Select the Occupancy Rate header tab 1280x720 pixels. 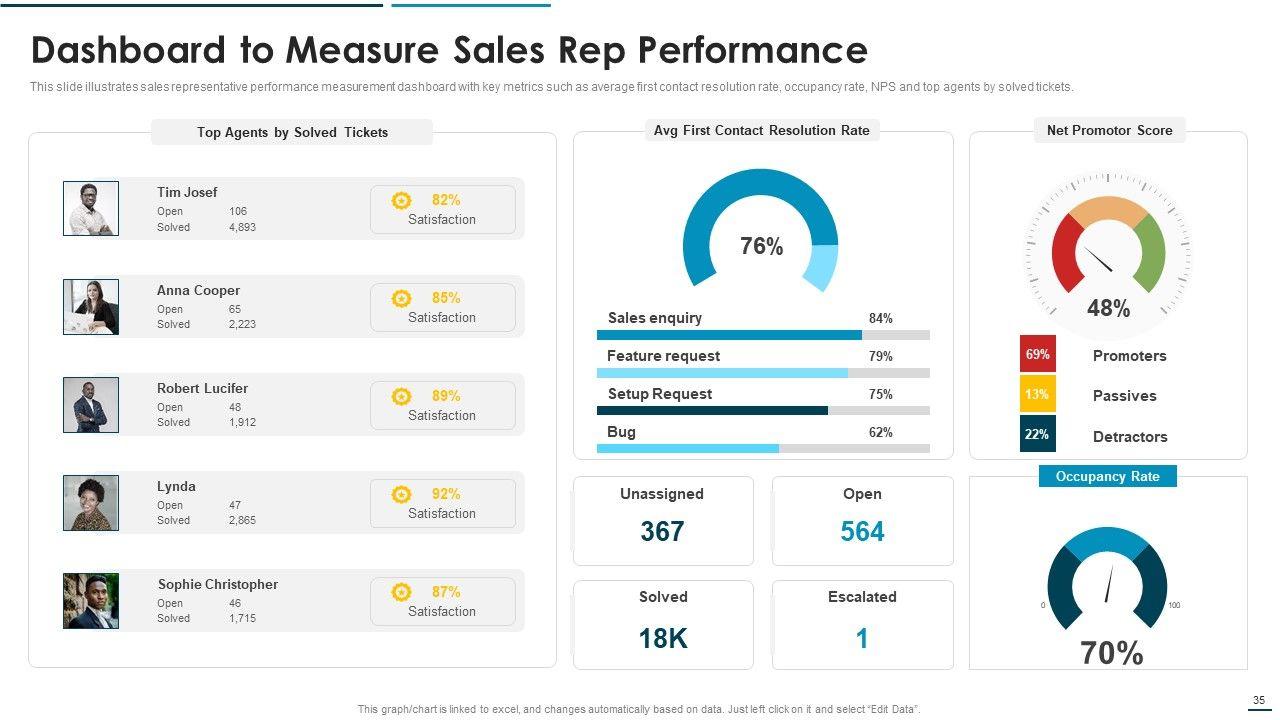coord(1107,476)
